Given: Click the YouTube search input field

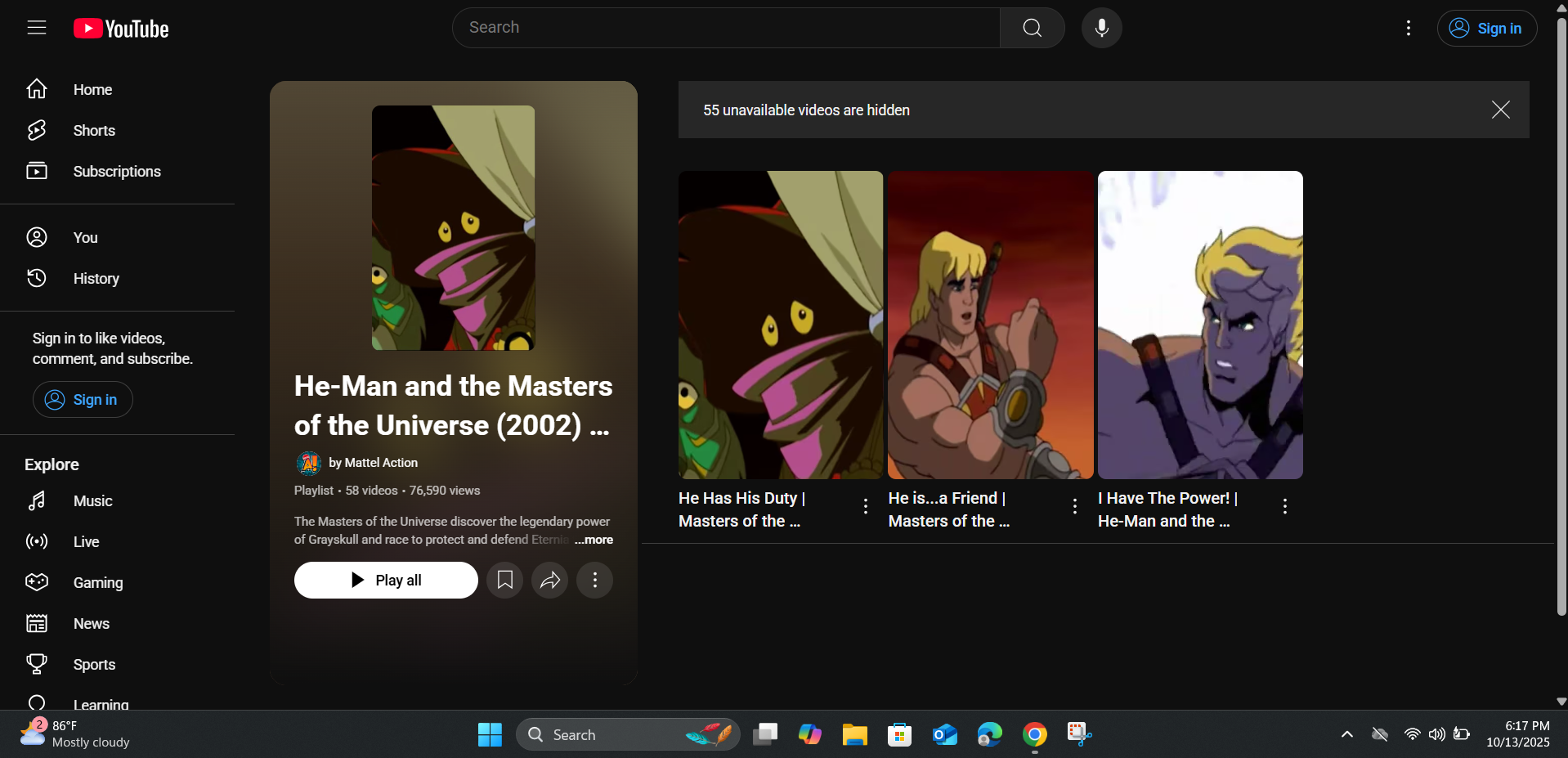Looking at the screenshot, I should (726, 28).
